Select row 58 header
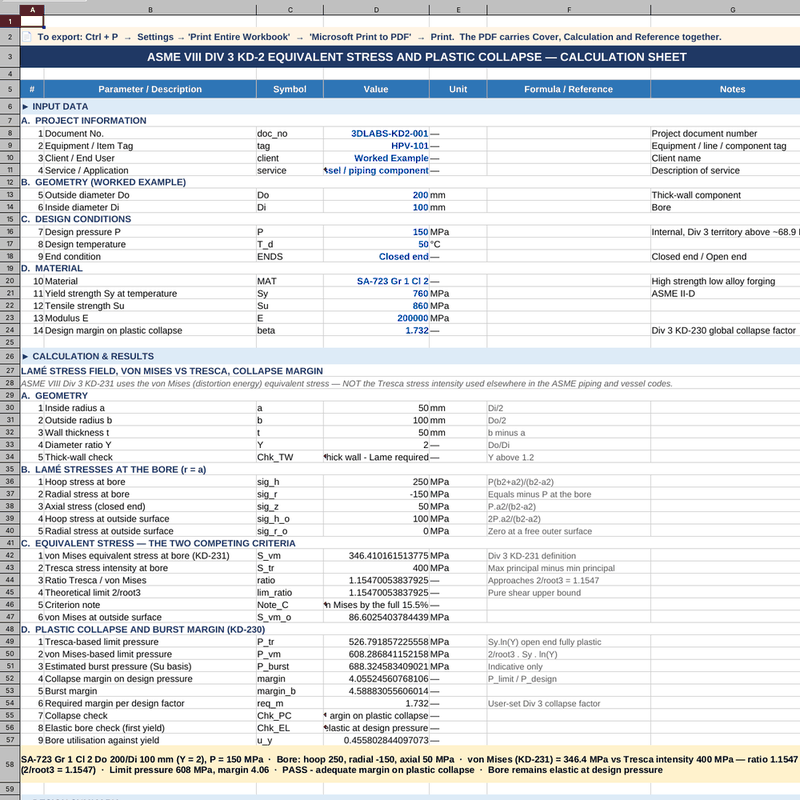800x800 pixels. [x=10, y=764]
